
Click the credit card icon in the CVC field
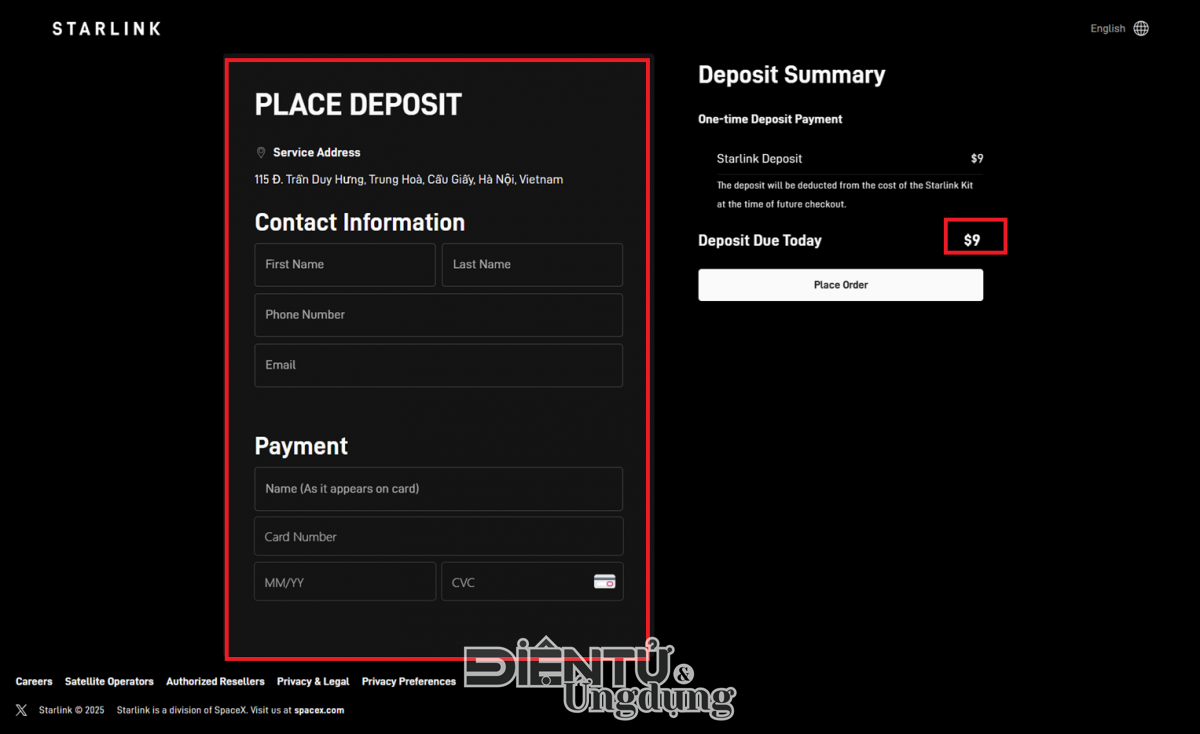tap(604, 582)
